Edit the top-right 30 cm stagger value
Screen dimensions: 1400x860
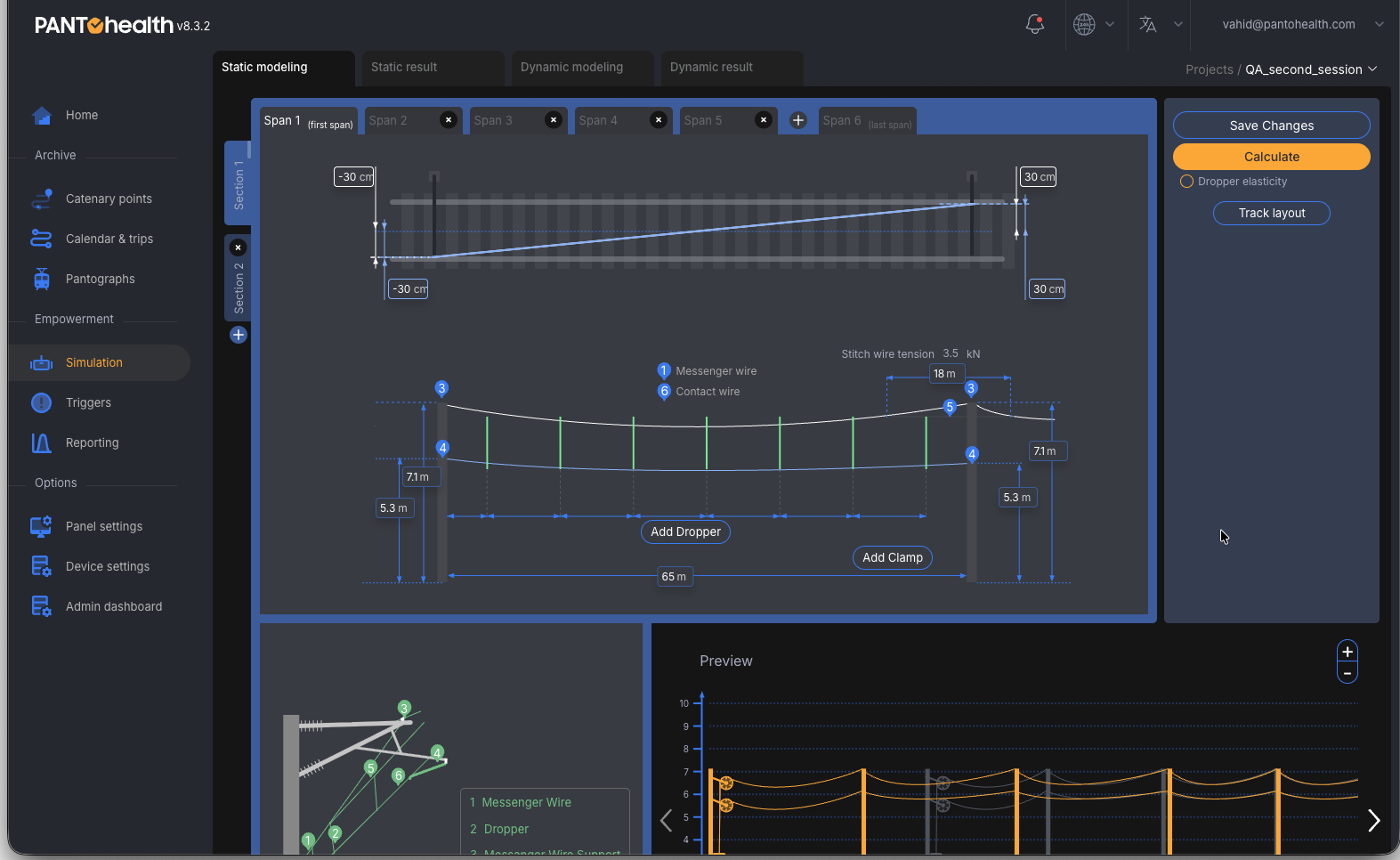tap(1039, 177)
